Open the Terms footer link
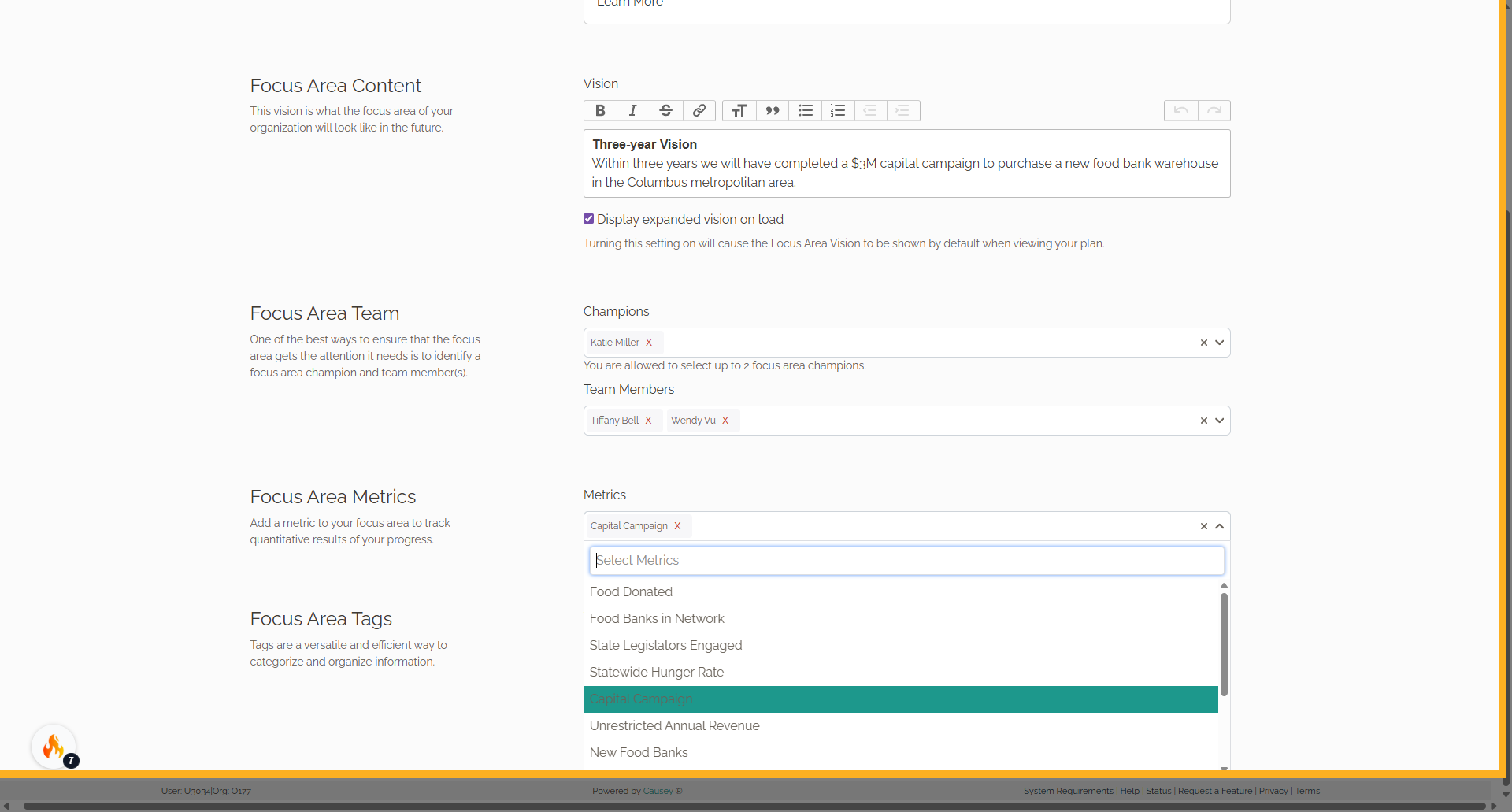Image resolution: width=1512 pixels, height=812 pixels. 1307,791
